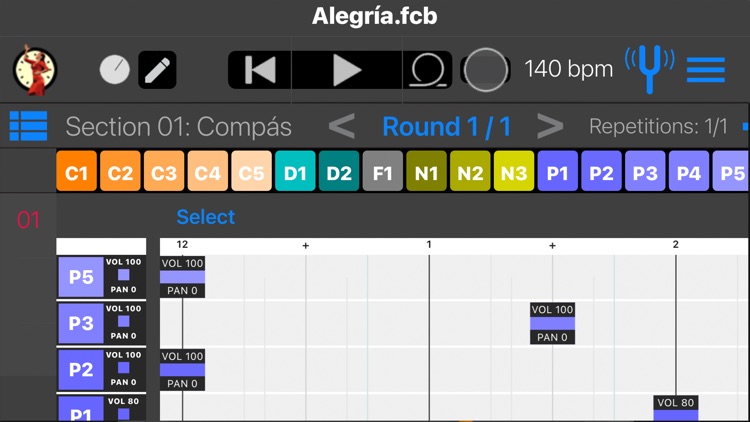The height and width of the screenshot is (422, 750).
Task: Select the orange C1 sound pad
Action: [x=76, y=172]
